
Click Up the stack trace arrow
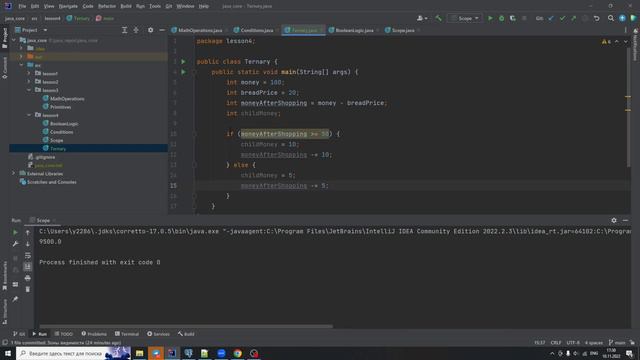tap(28, 232)
